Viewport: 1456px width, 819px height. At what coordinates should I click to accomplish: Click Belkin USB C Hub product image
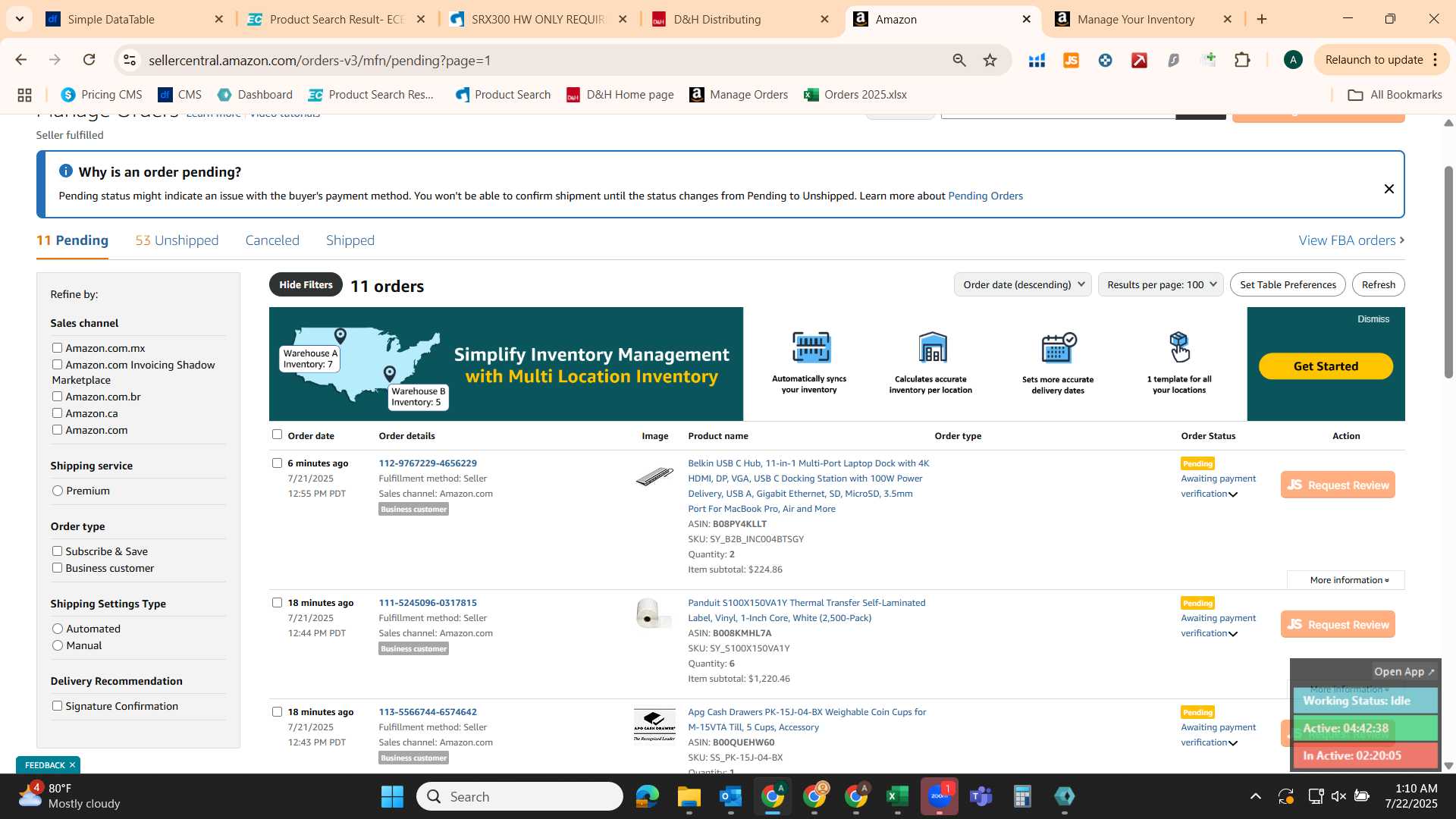coord(654,476)
